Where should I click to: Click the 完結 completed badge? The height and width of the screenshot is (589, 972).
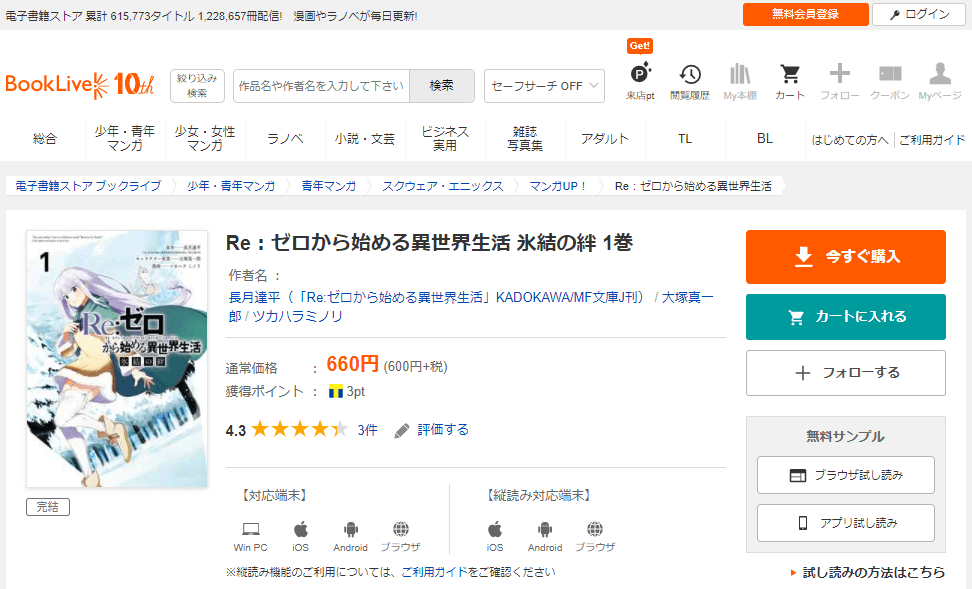(x=48, y=507)
